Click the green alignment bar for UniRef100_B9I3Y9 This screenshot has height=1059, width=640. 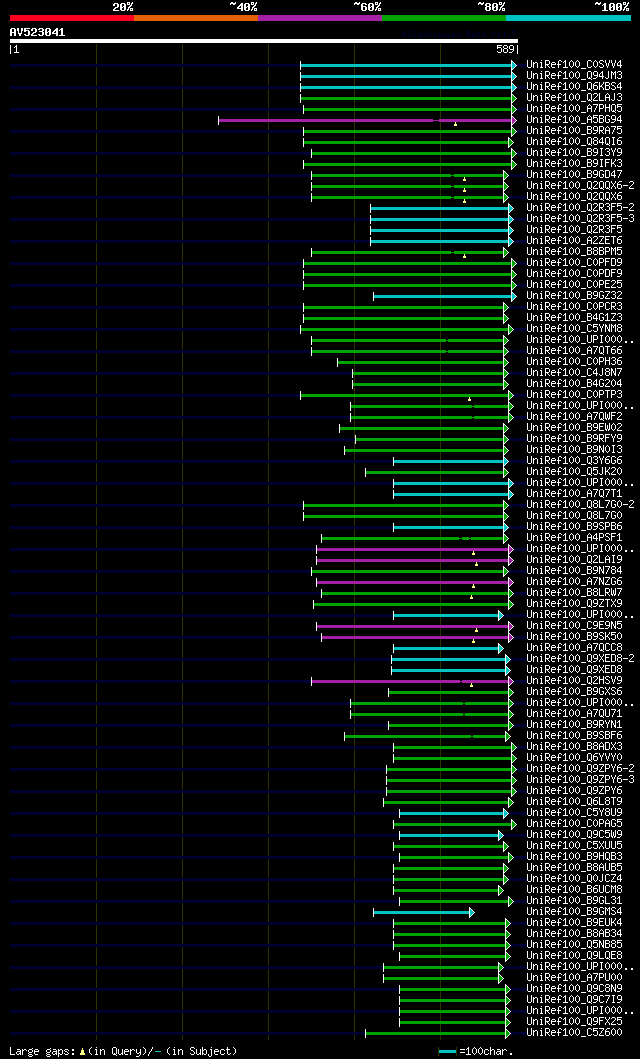pos(413,153)
